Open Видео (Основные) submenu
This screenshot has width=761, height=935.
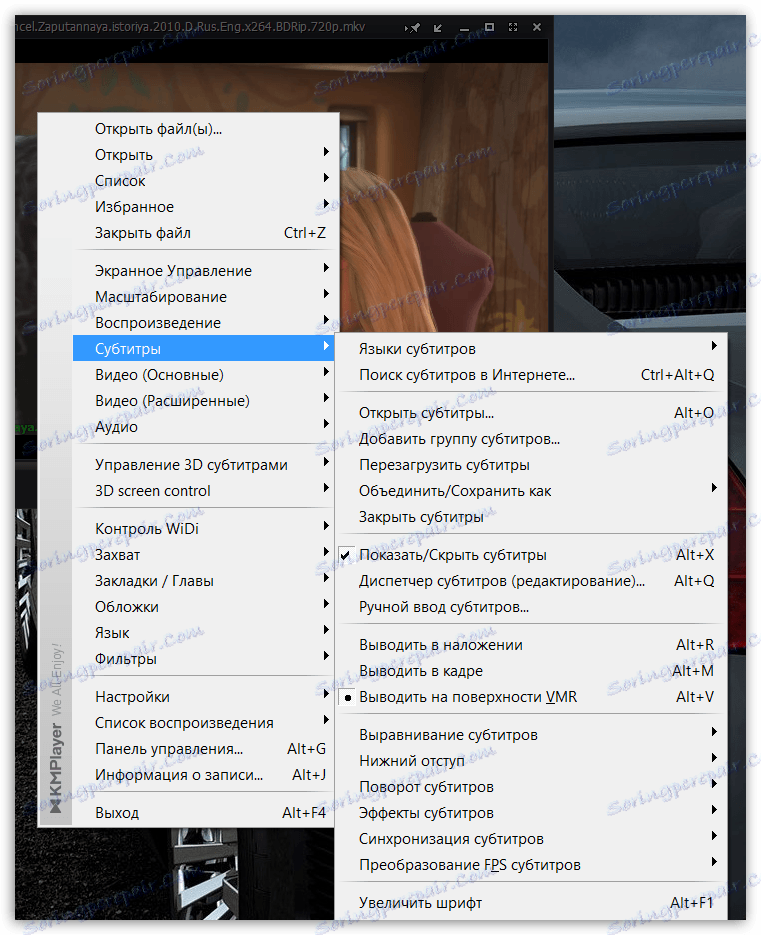[205, 375]
